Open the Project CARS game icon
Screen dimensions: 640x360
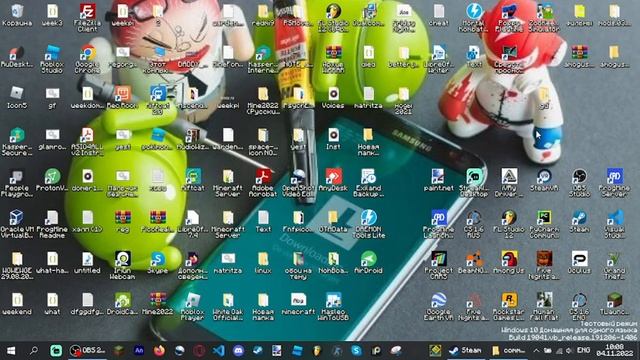coord(439,265)
